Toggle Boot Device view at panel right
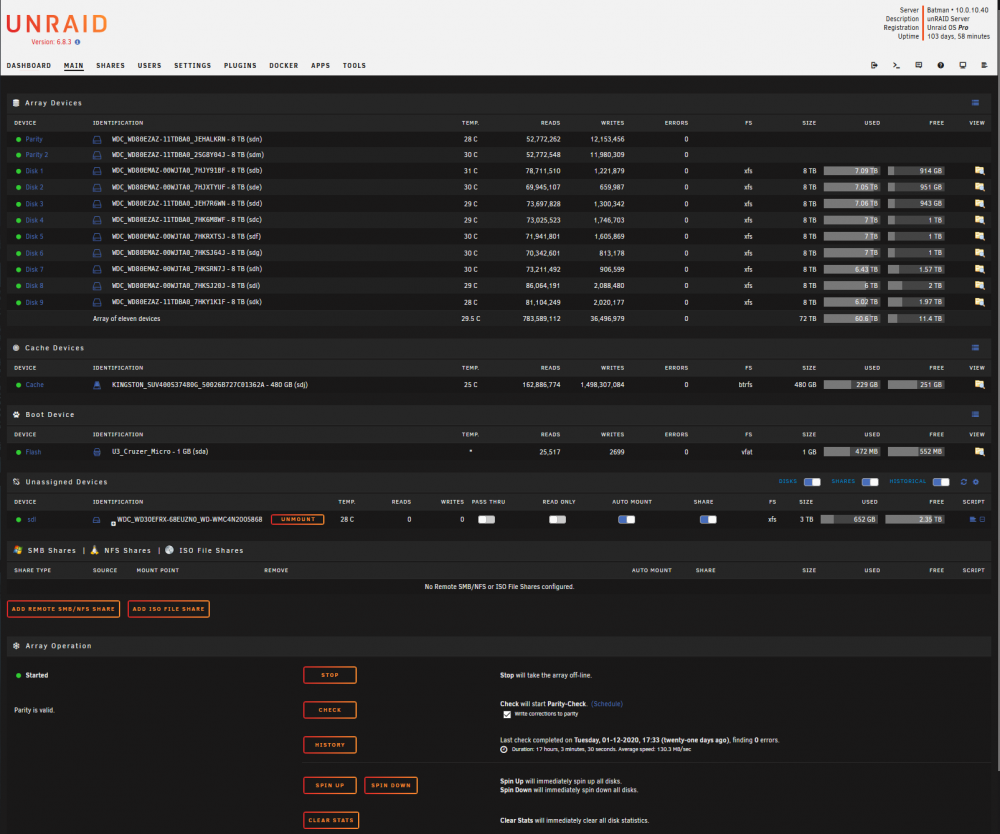This screenshot has width=1000, height=834. tap(975, 414)
